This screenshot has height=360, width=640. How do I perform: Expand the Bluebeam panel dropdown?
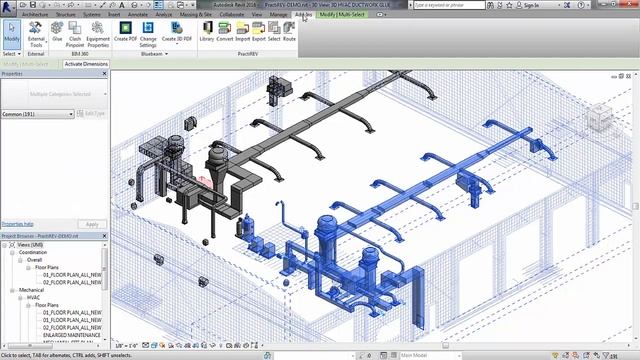coord(154,54)
